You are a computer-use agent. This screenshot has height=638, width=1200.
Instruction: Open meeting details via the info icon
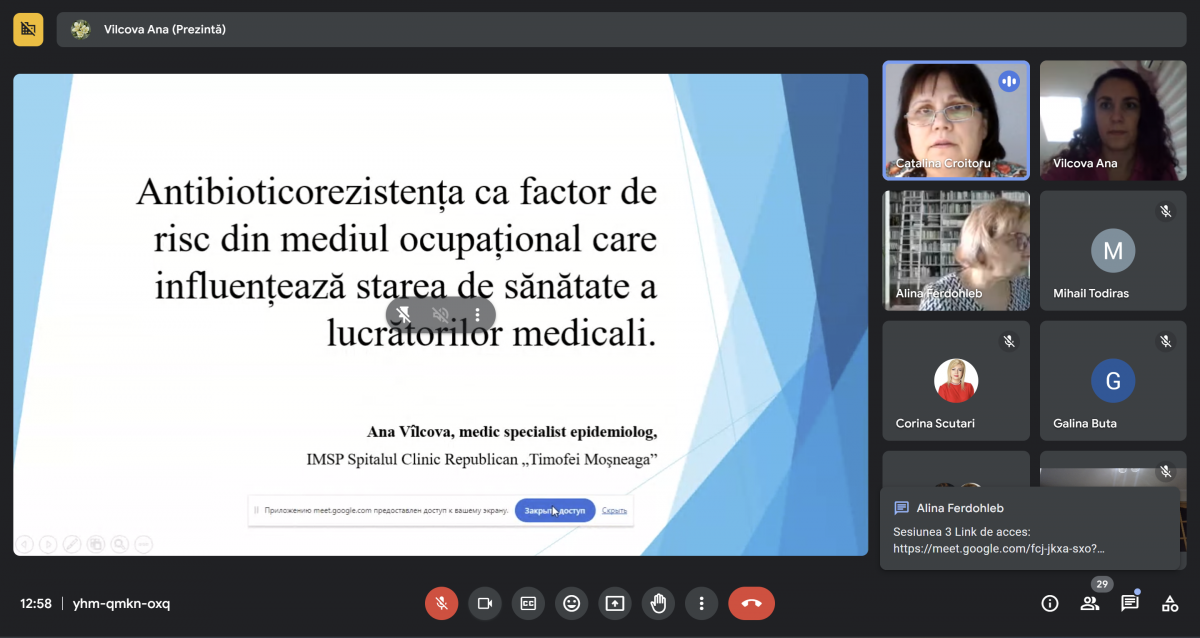point(1049,603)
